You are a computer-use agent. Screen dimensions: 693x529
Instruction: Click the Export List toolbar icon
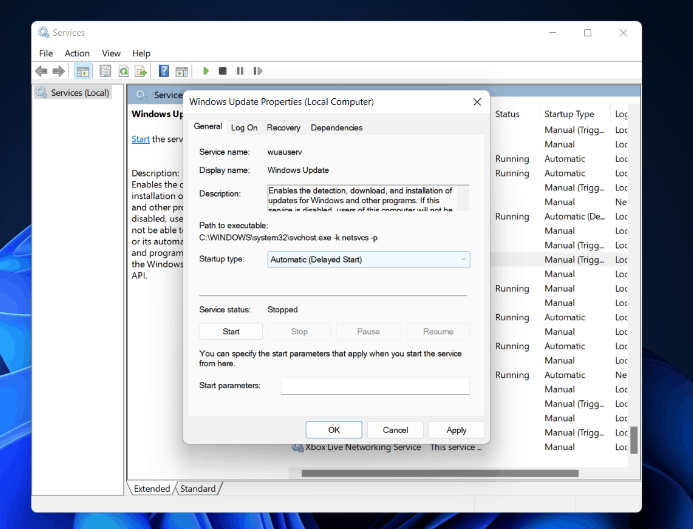pyautogui.click(x=141, y=71)
